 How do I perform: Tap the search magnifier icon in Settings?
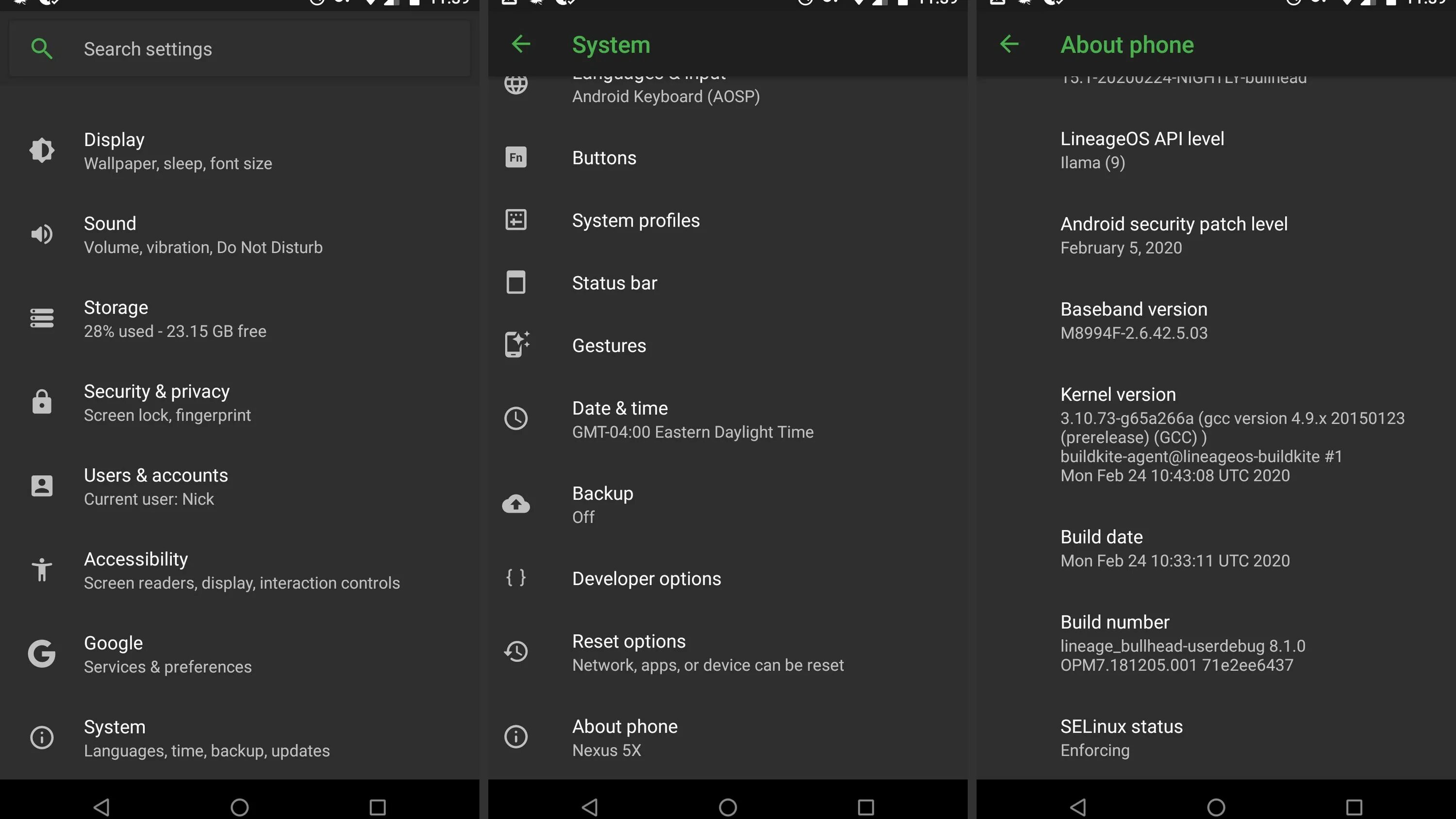click(42, 49)
